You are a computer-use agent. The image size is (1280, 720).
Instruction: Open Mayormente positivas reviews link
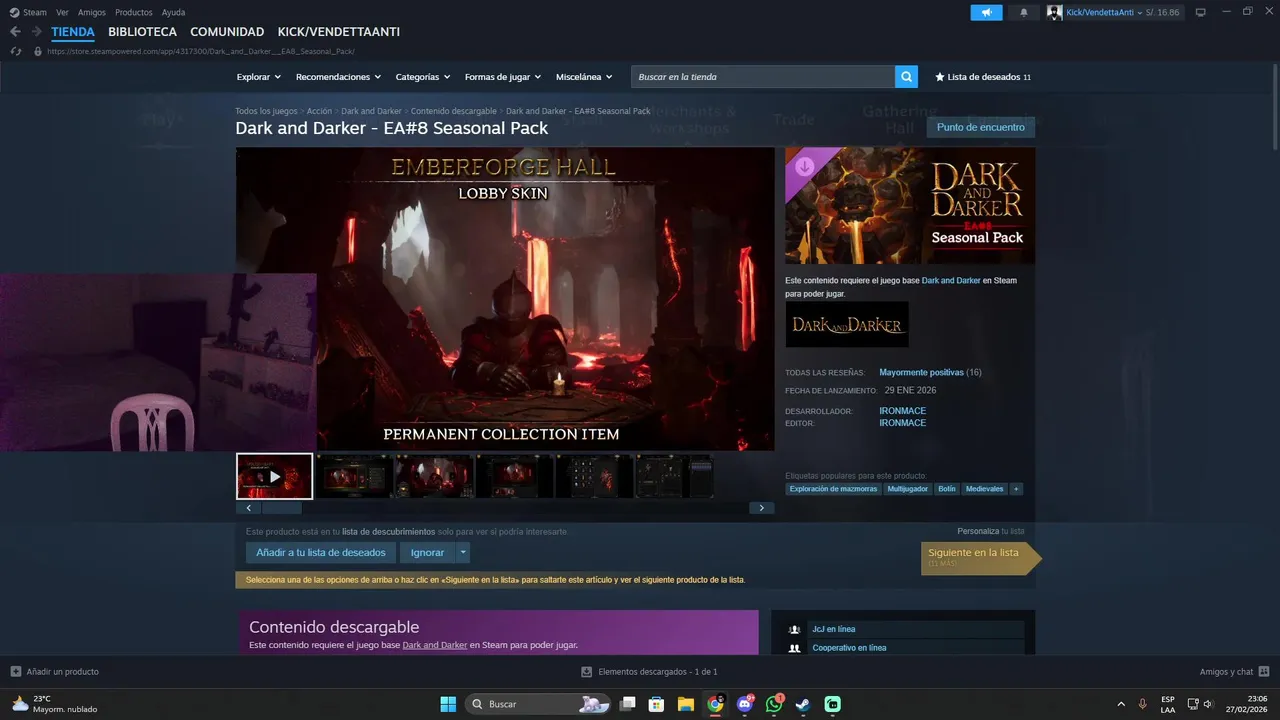(921, 372)
